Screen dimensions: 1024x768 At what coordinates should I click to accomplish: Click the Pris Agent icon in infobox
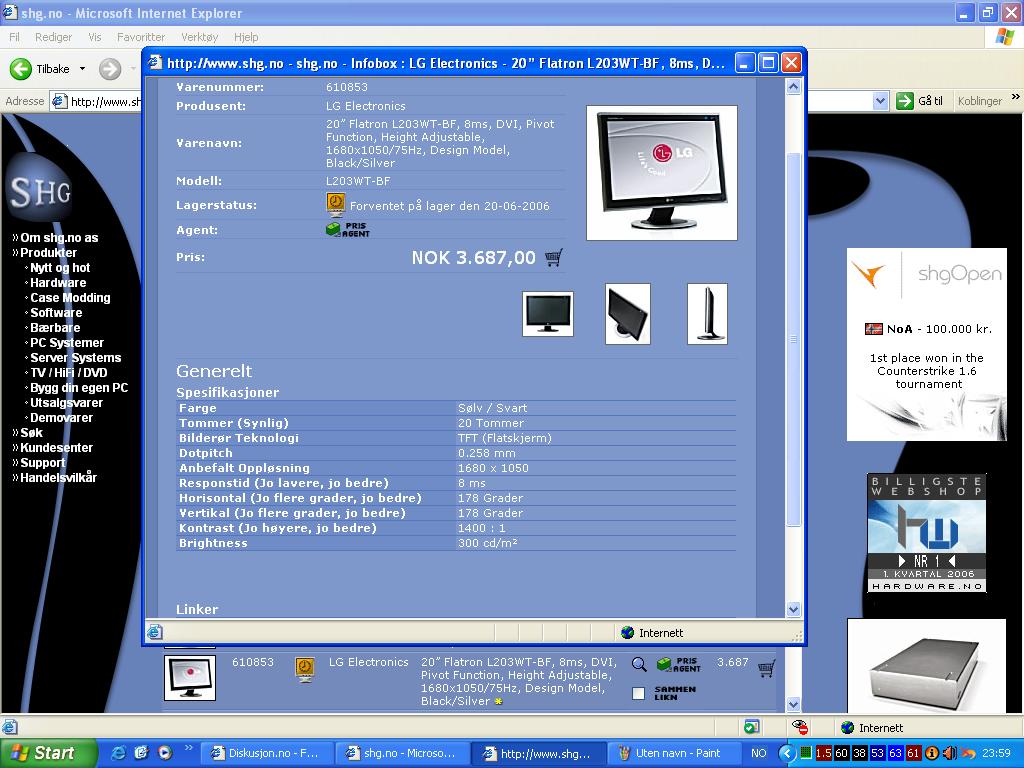(347, 230)
